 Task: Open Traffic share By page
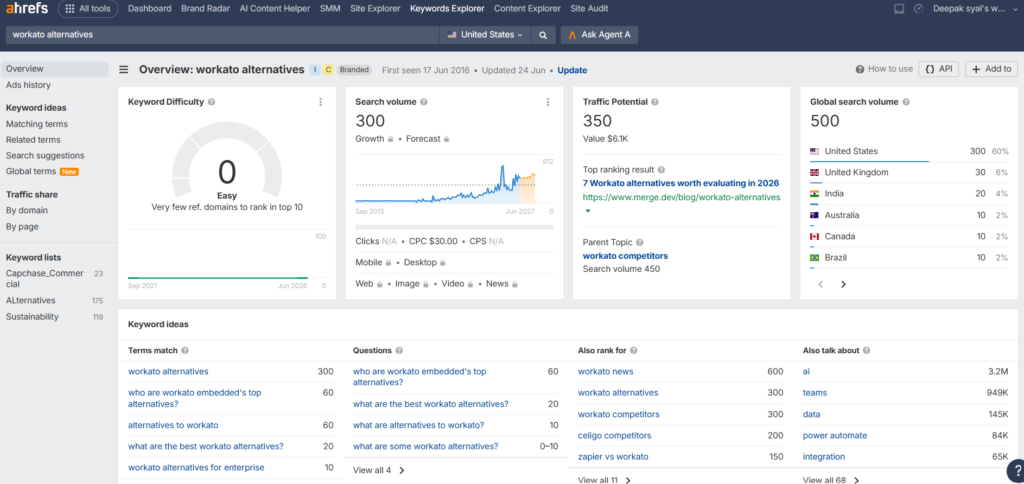[x=22, y=227]
